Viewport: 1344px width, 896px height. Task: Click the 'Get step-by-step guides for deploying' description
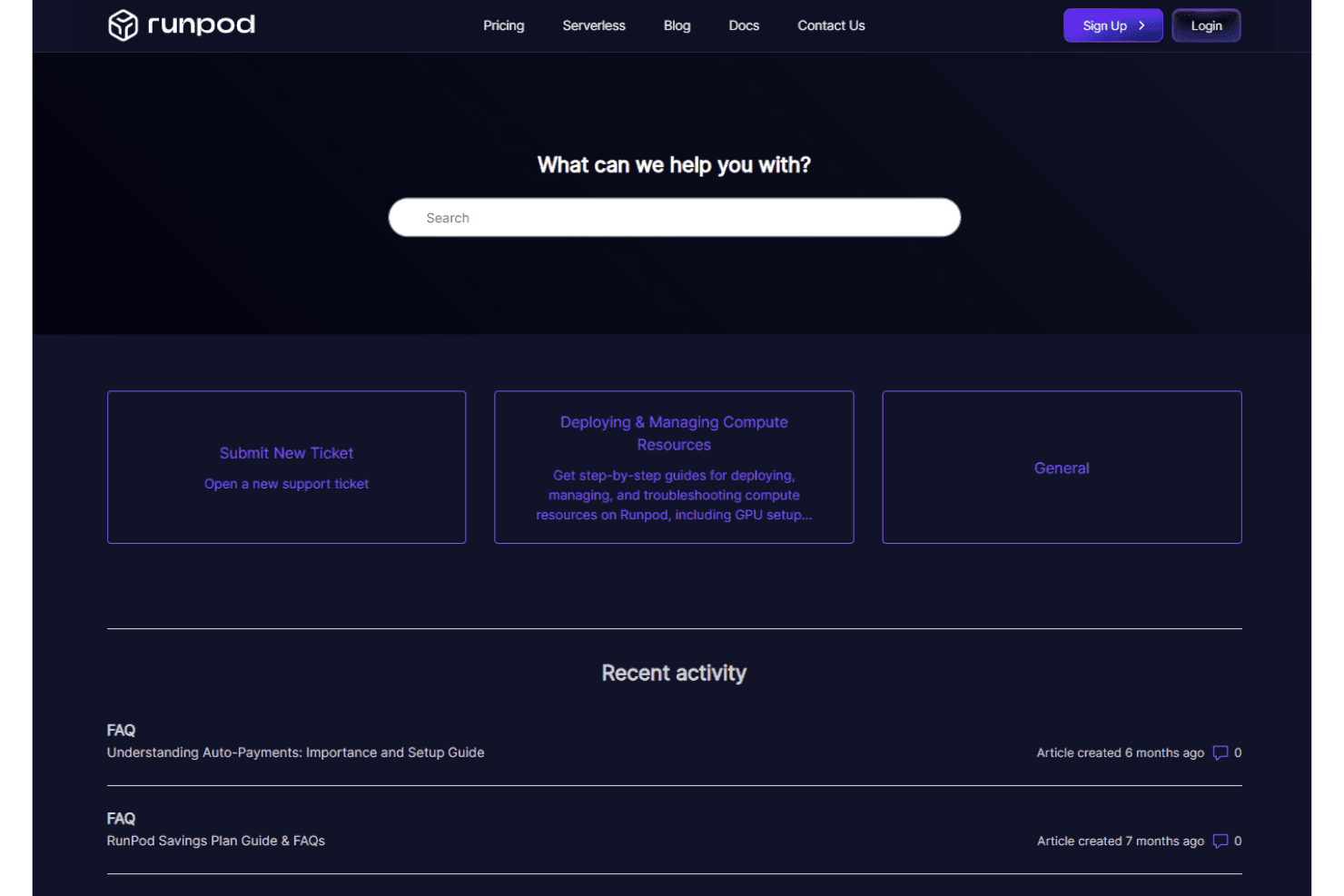pos(674,495)
